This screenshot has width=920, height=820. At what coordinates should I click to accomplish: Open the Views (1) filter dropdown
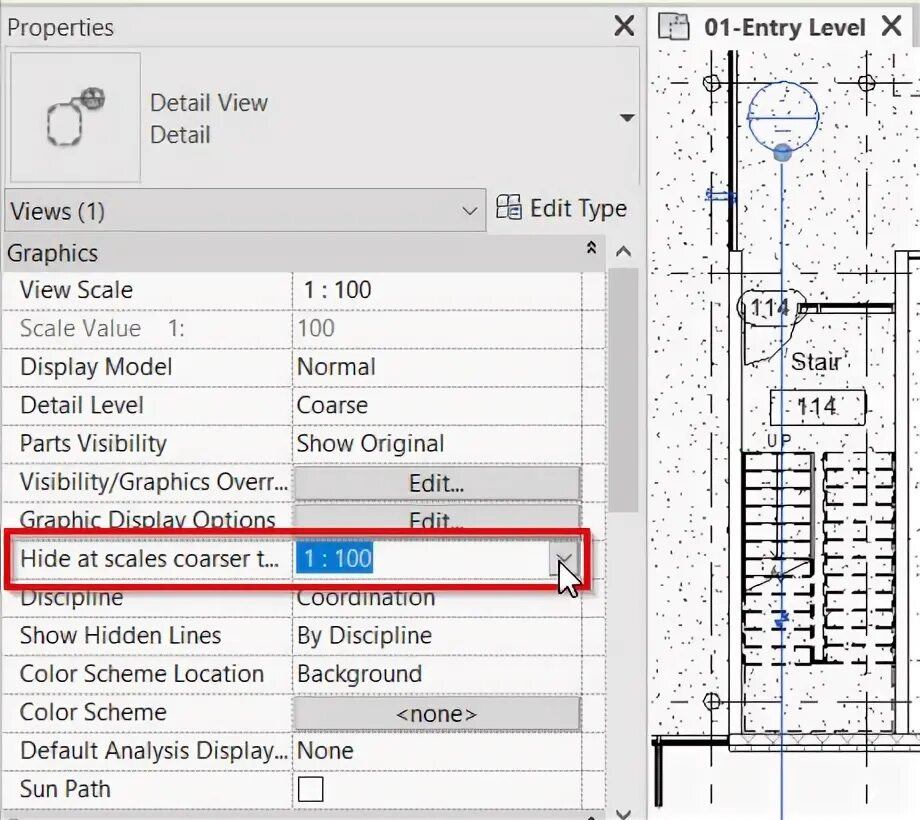245,211
